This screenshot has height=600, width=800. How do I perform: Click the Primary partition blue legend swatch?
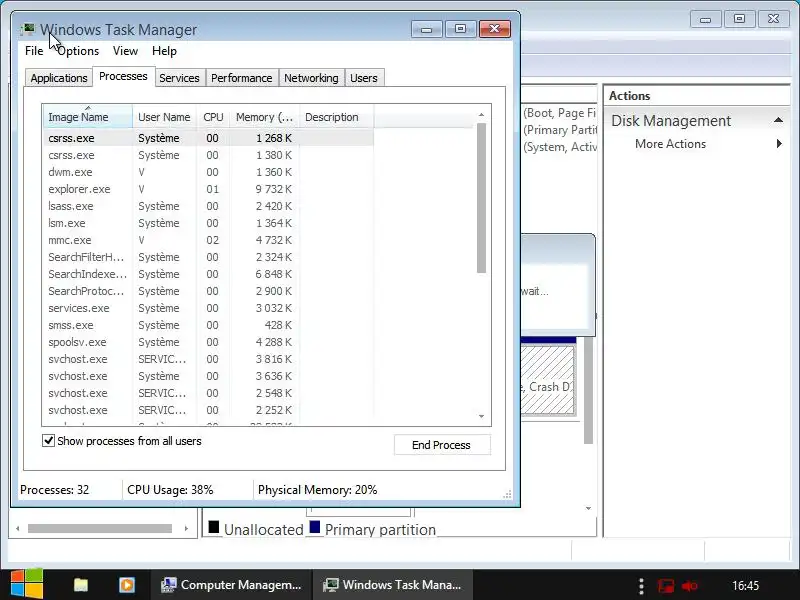315,527
